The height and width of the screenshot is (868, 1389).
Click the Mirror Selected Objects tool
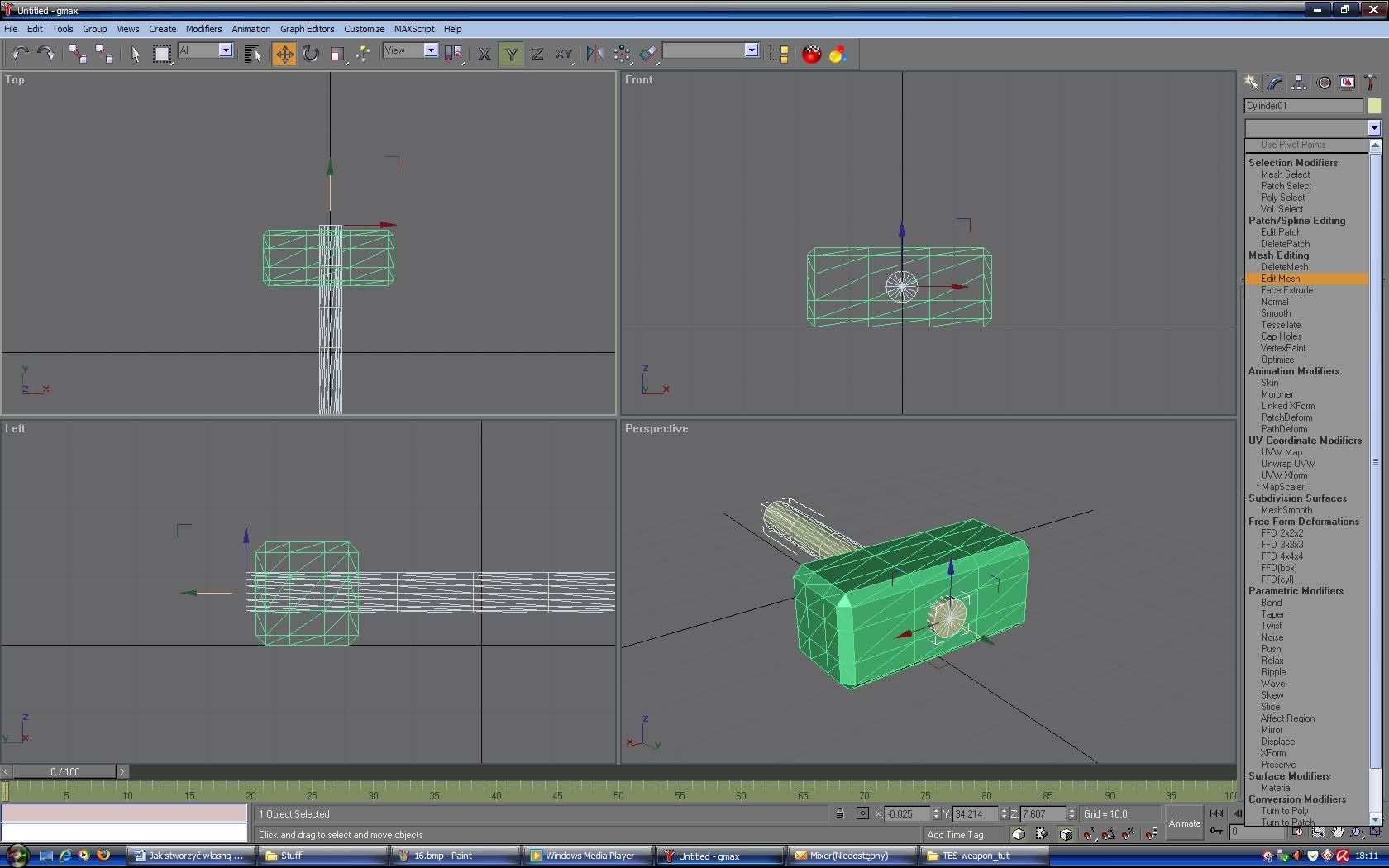click(594, 54)
